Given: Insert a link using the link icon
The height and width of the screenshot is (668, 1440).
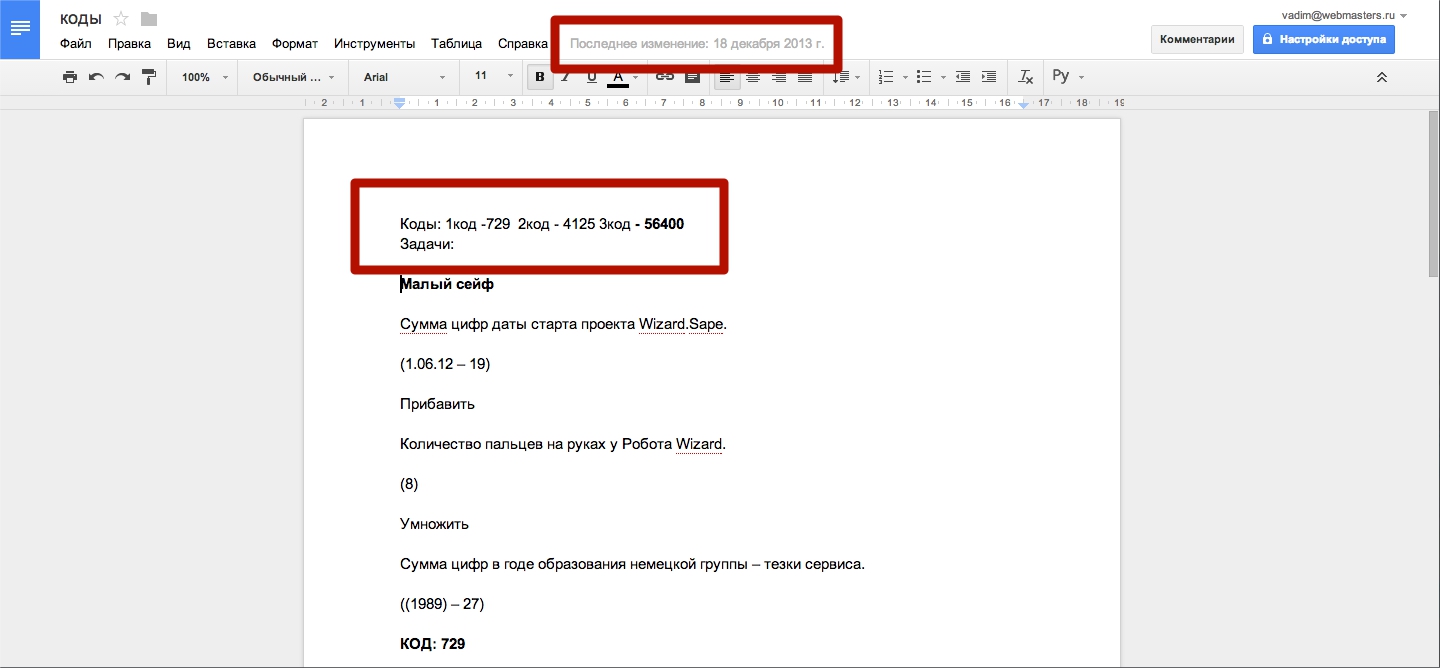Looking at the screenshot, I should pos(665,77).
